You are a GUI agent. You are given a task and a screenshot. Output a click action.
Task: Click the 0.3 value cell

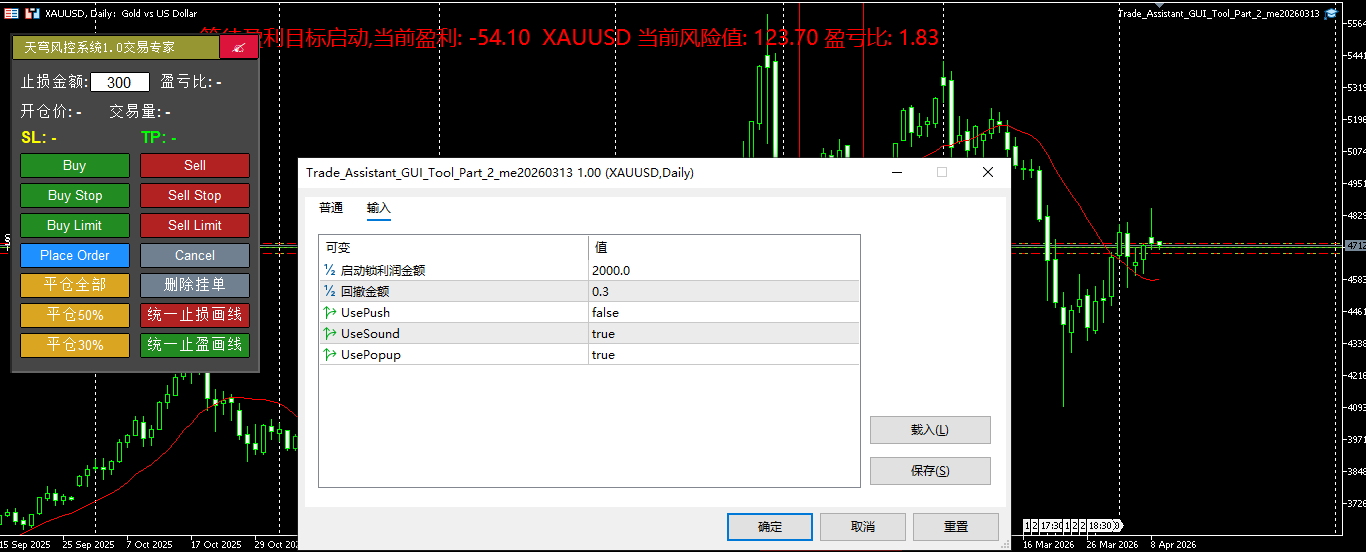point(724,291)
